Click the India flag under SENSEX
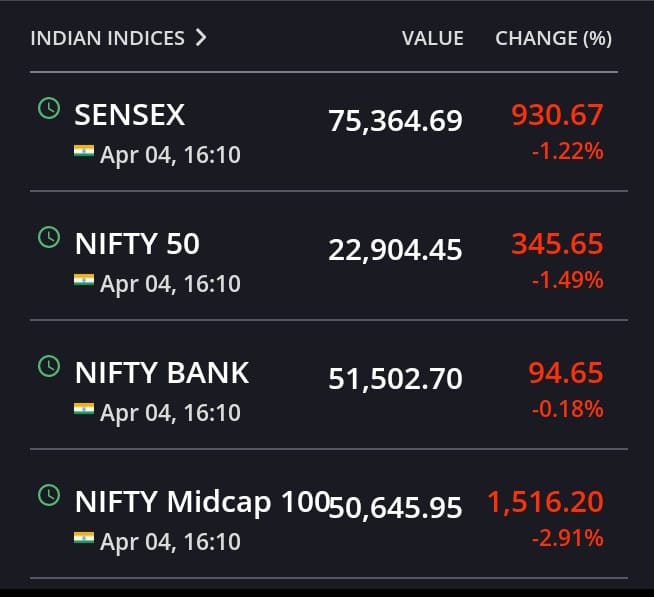The image size is (654, 597). 84,151
